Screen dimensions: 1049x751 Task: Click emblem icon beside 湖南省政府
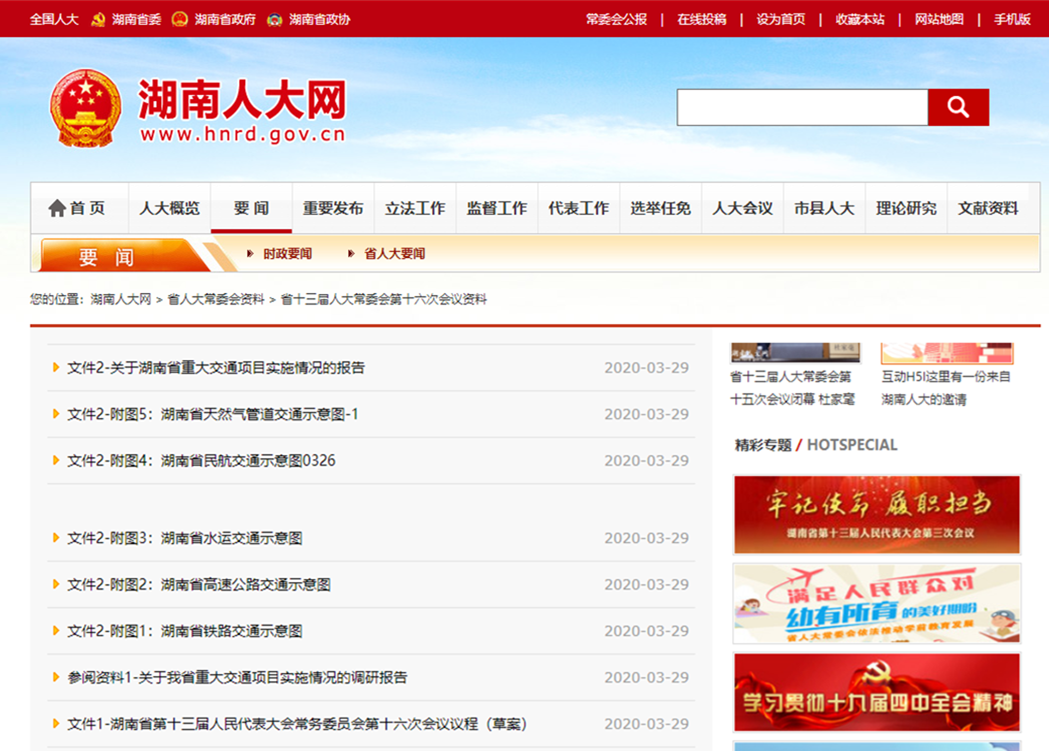point(180,19)
